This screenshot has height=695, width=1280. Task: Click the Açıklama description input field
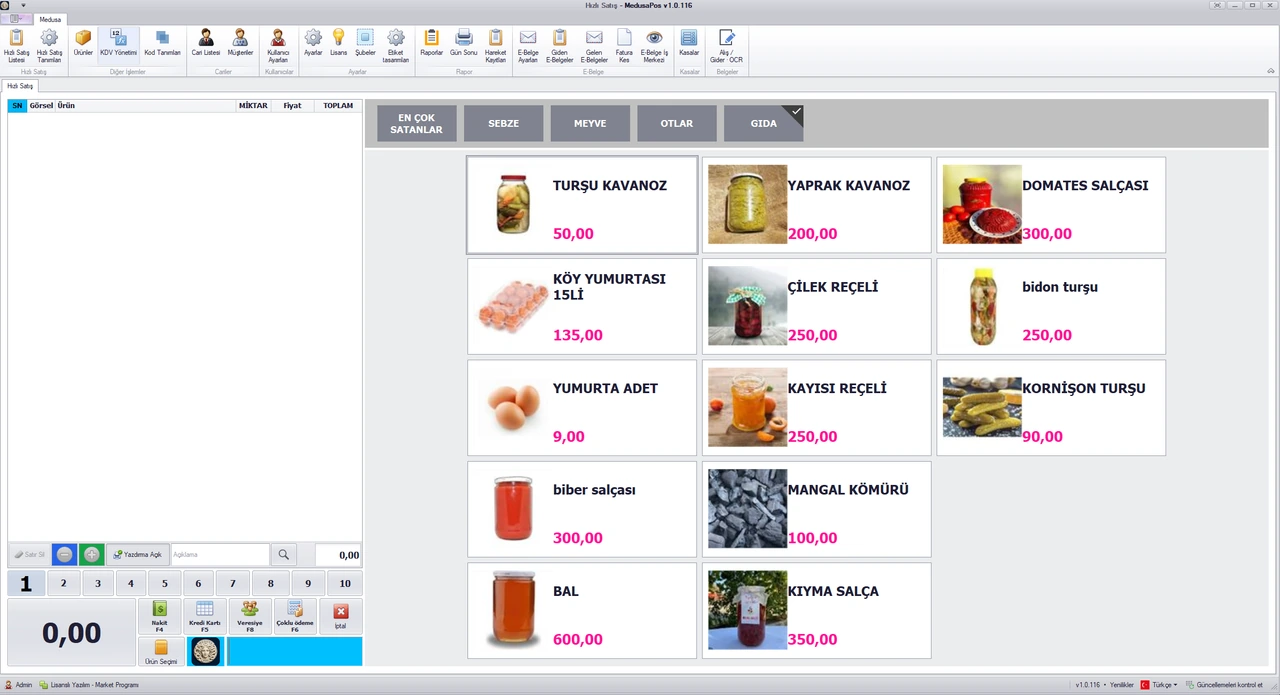click(220, 554)
